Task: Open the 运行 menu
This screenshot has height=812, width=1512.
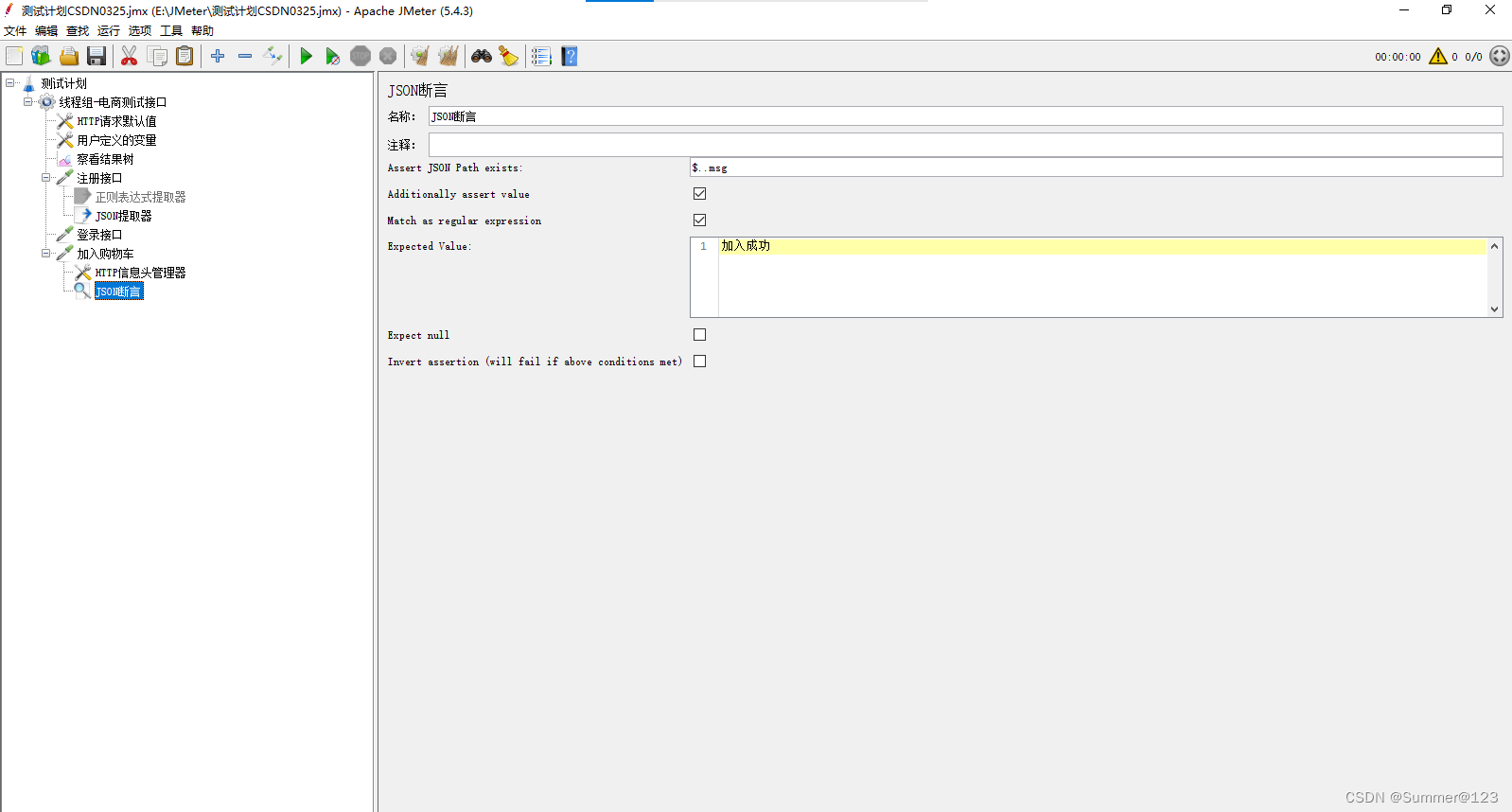Action: coord(109,31)
